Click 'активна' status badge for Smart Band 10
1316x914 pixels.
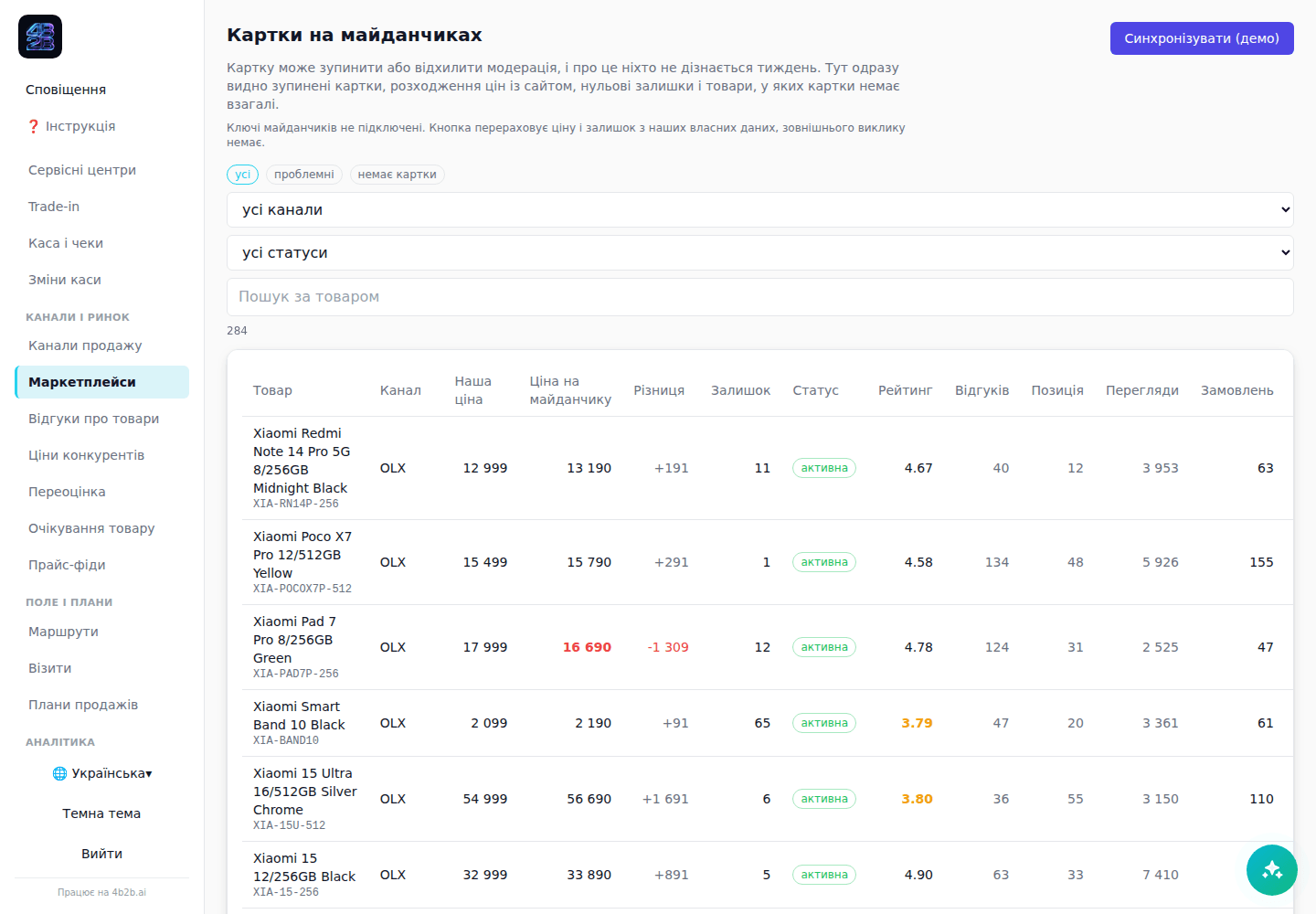click(824, 723)
